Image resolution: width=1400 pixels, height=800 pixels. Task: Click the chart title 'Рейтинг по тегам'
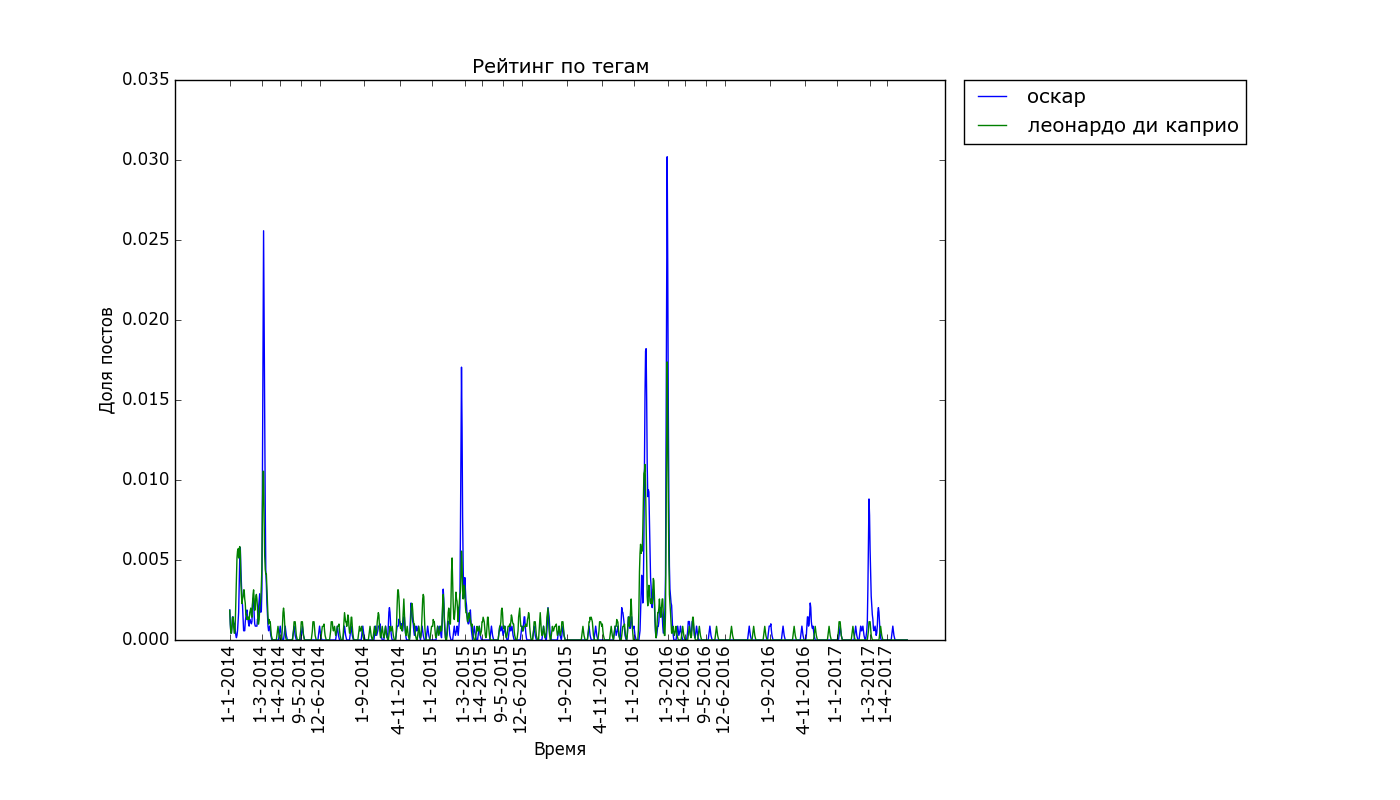560,67
